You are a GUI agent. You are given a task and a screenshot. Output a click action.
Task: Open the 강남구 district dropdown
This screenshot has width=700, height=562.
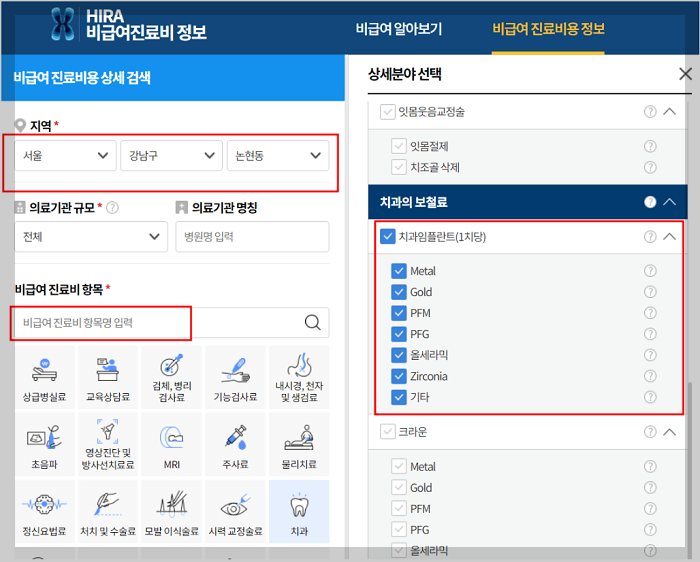pos(171,155)
